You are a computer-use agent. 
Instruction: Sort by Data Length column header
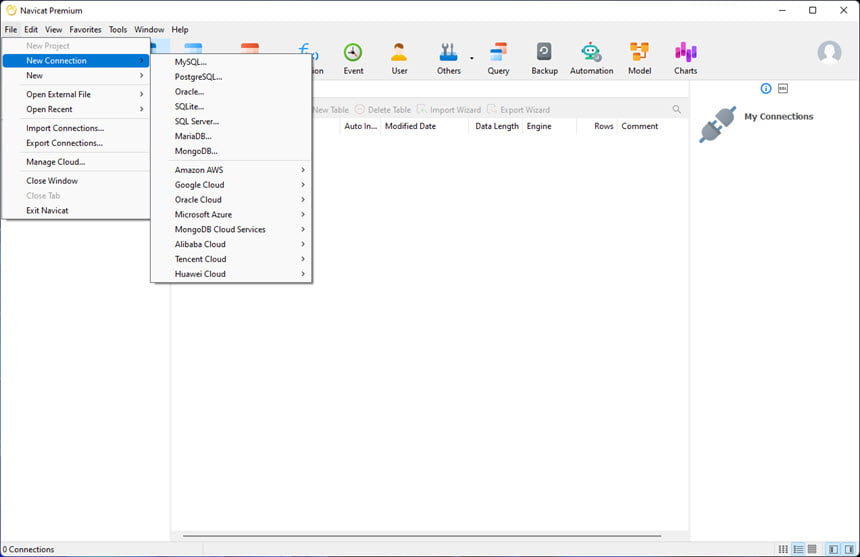click(496, 126)
